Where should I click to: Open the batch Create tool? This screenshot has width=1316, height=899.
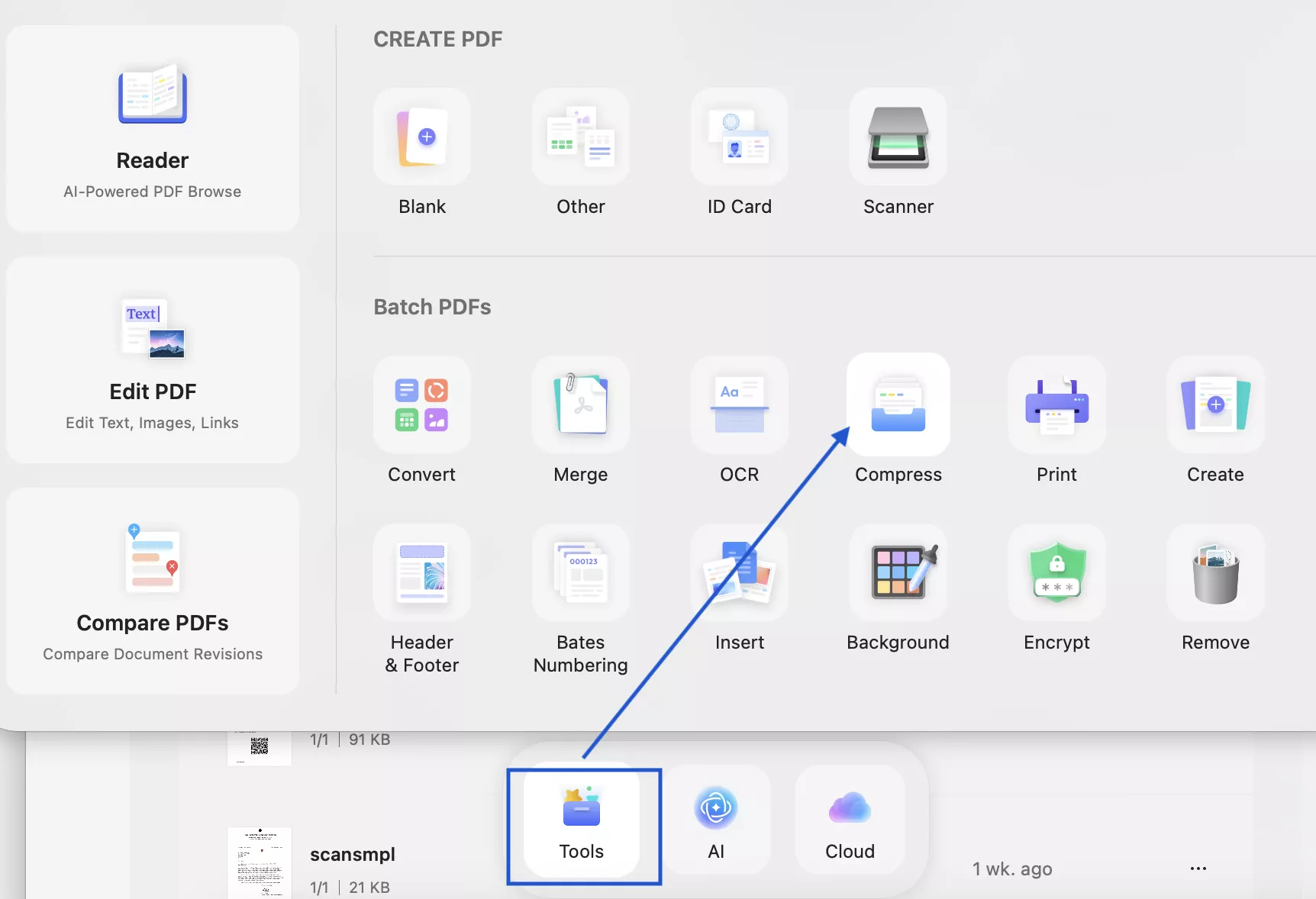(x=1216, y=404)
